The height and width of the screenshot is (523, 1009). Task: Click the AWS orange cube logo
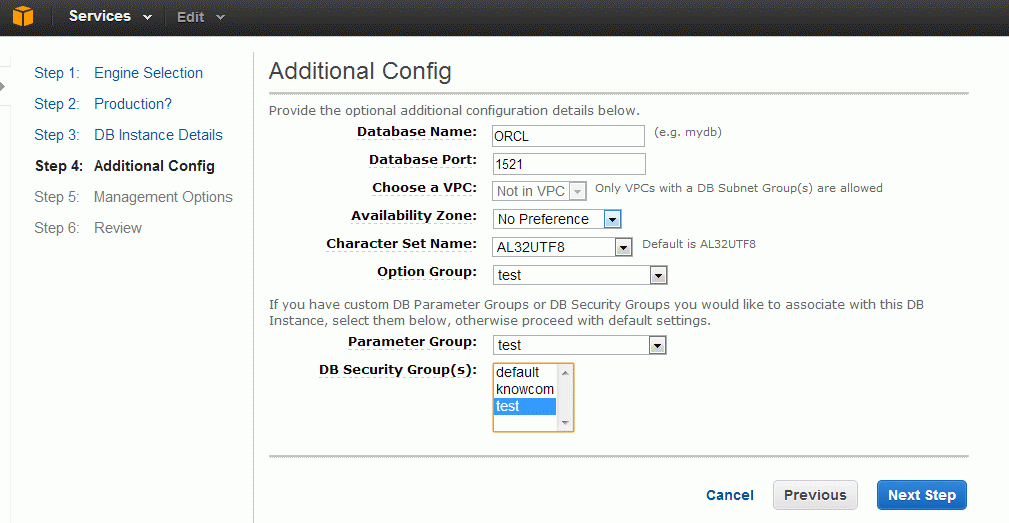click(23, 16)
